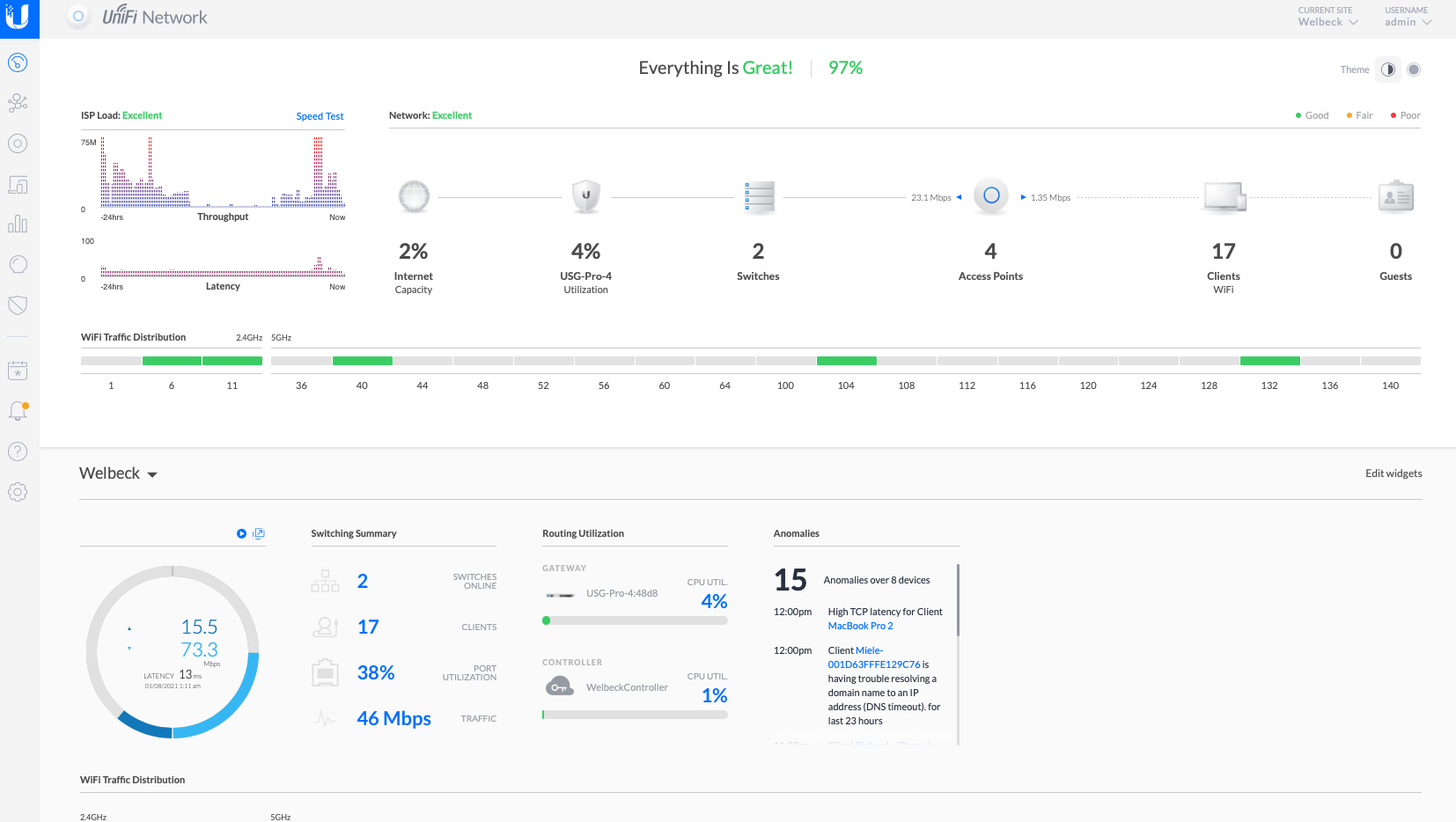
Task: Open the Dashboard sidebar icon
Action: [x=18, y=62]
